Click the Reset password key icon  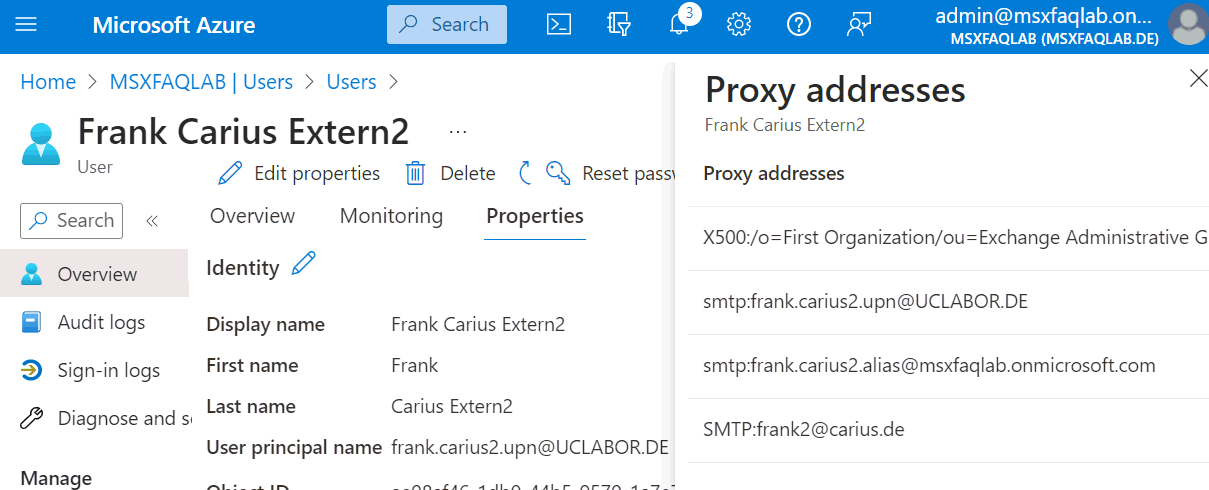click(x=558, y=173)
